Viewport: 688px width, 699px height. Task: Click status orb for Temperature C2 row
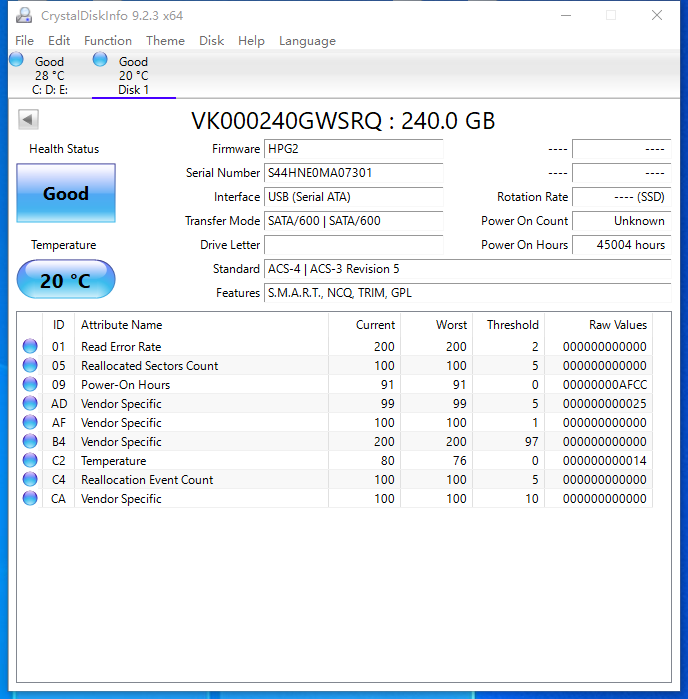30,460
